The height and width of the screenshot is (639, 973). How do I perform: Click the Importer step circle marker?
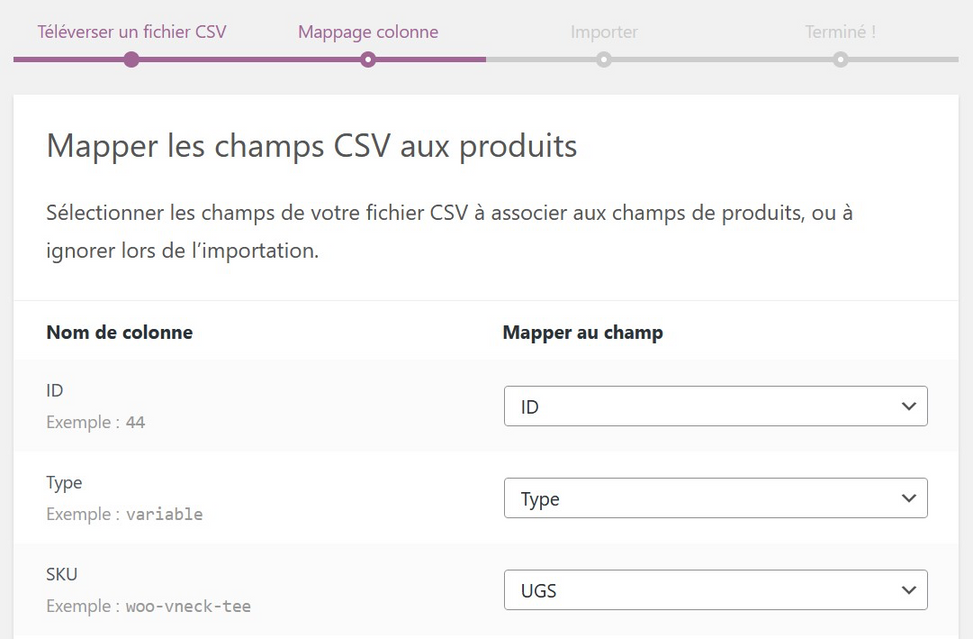coord(604,60)
